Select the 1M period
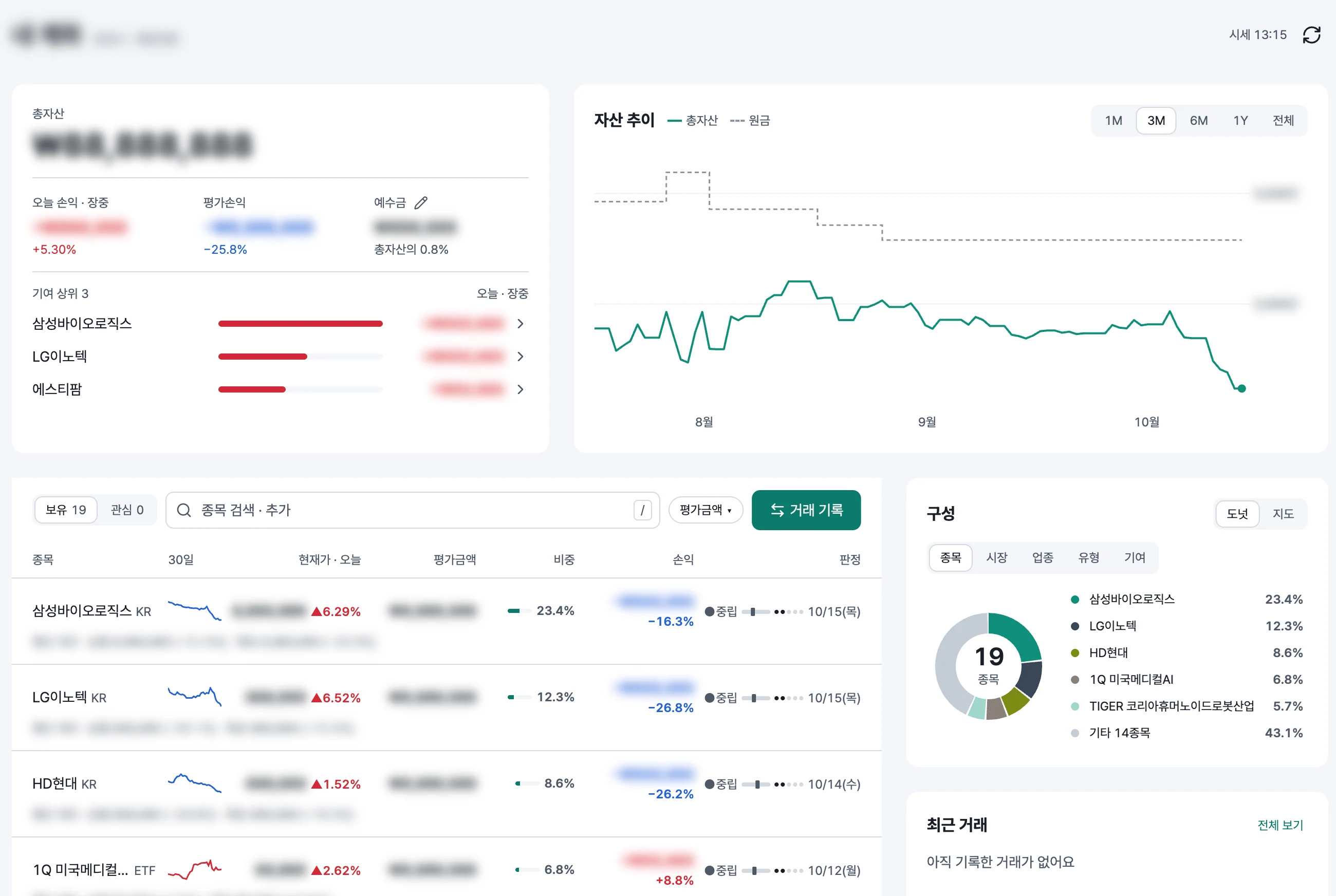The width and height of the screenshot is (1336, 896). click(1113, 121)
